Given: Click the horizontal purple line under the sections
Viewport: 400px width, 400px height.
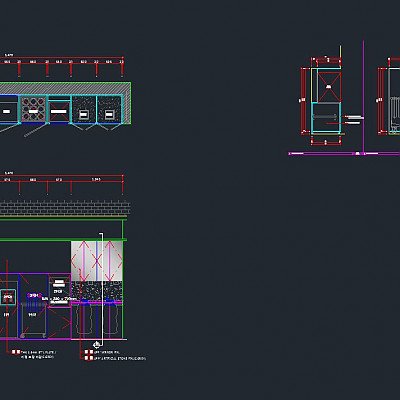Looking at the screenshot, I should [344, 154].
